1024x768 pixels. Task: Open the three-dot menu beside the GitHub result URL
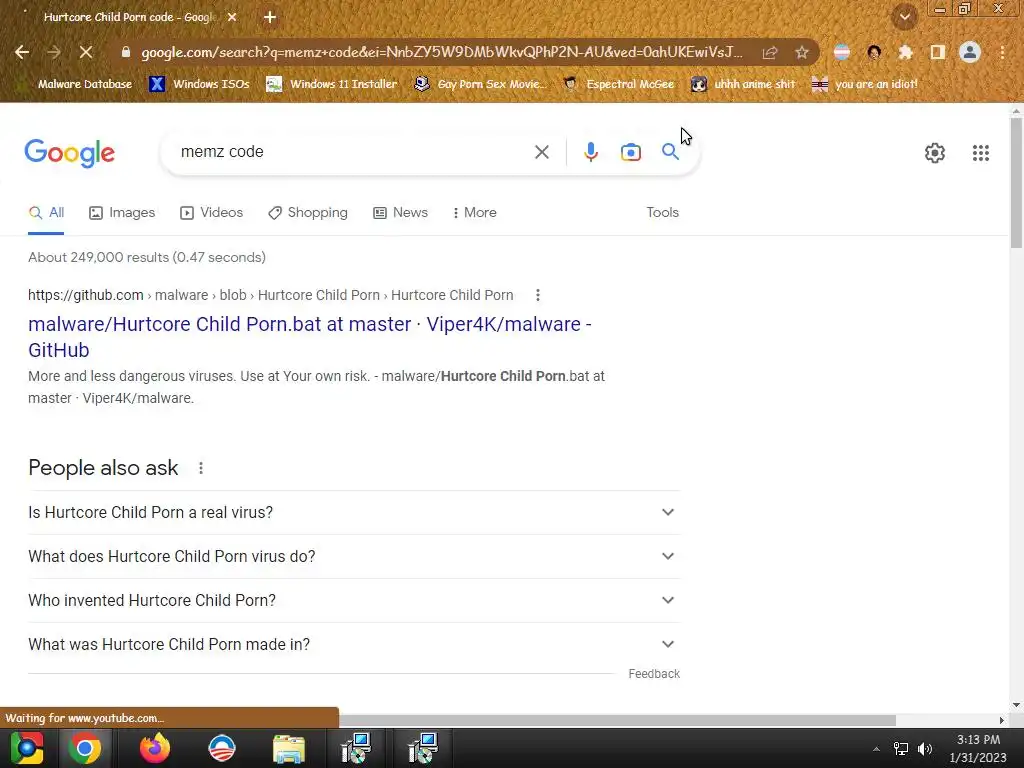pyautogui.click(x=537, y=295)
